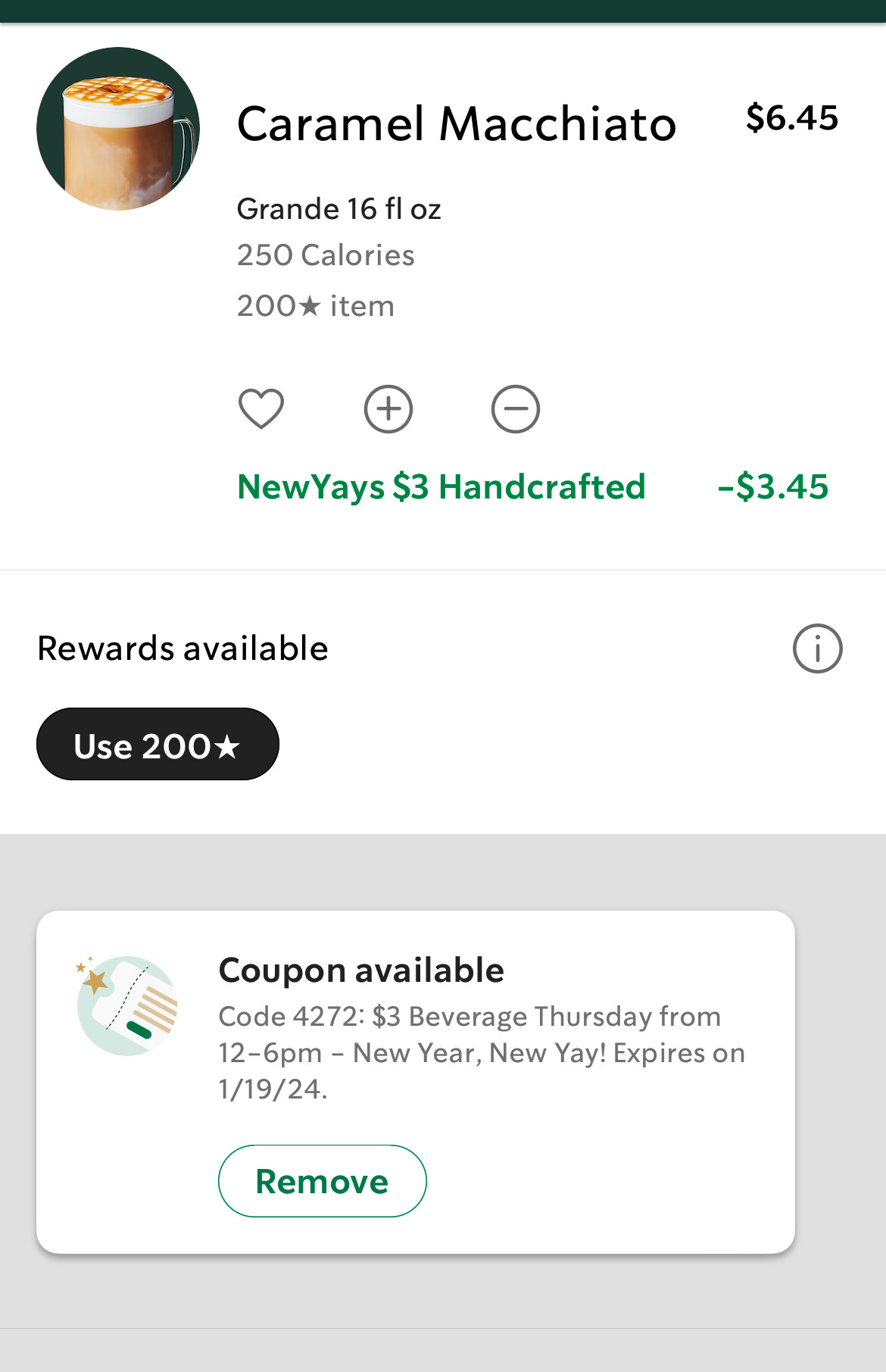Tap the dark green header bar

443,11
